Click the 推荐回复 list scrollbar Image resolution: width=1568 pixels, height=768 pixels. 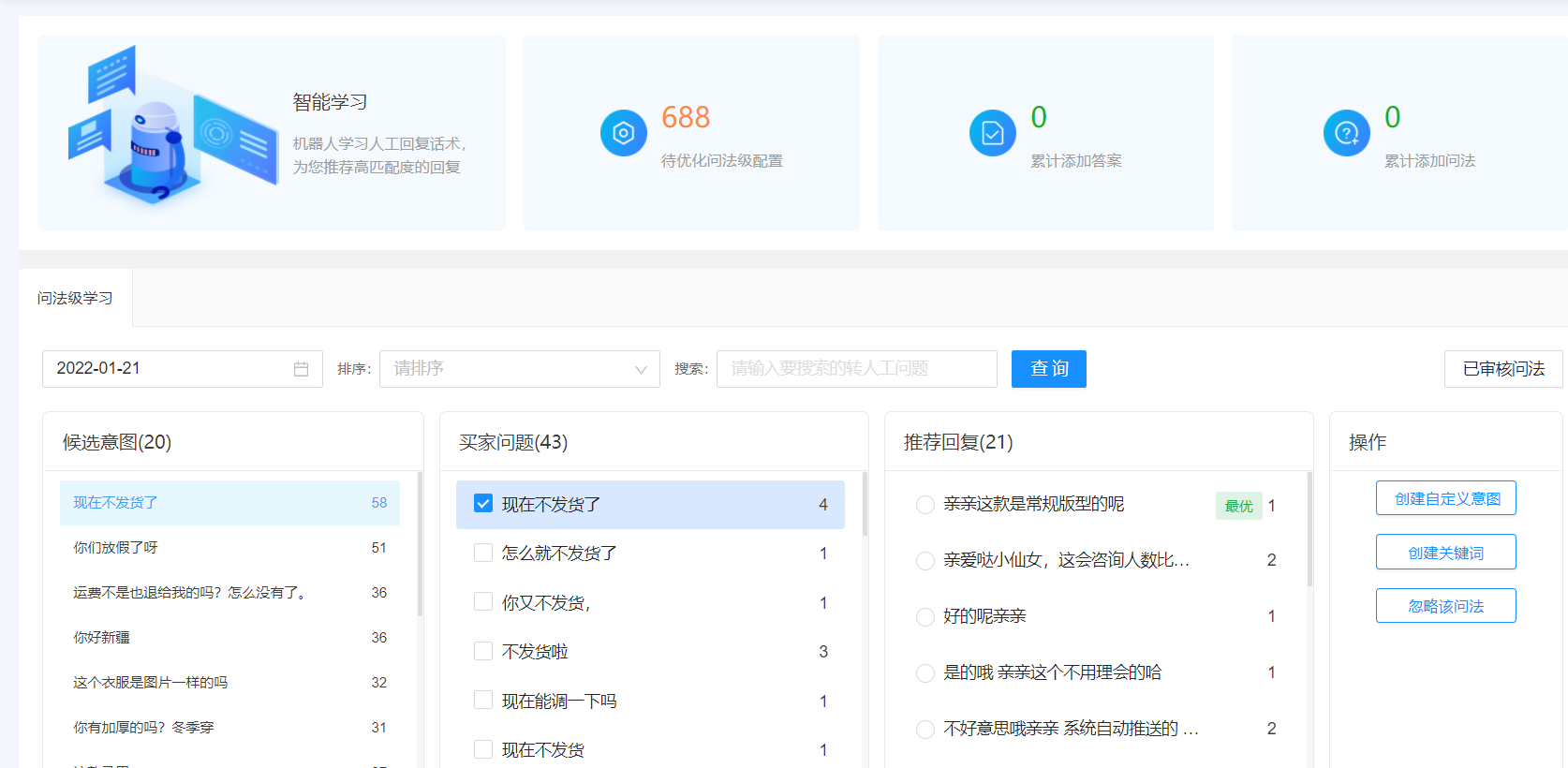1309,529
